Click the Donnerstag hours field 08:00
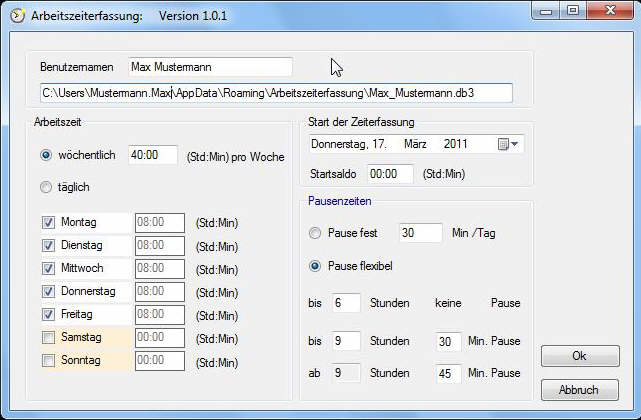Image resolution: width=641 pixels, height=420 pixels. point(160,292)
